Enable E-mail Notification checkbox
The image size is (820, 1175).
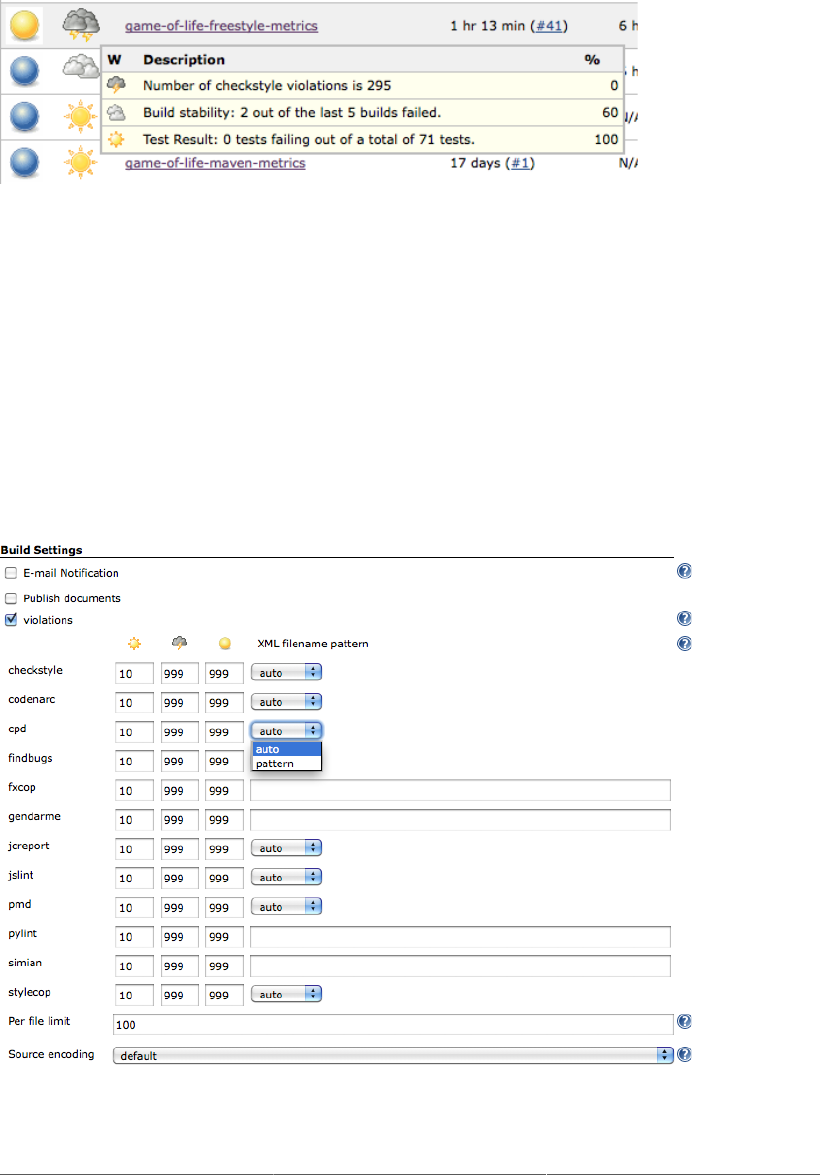(x=11, y=573)
